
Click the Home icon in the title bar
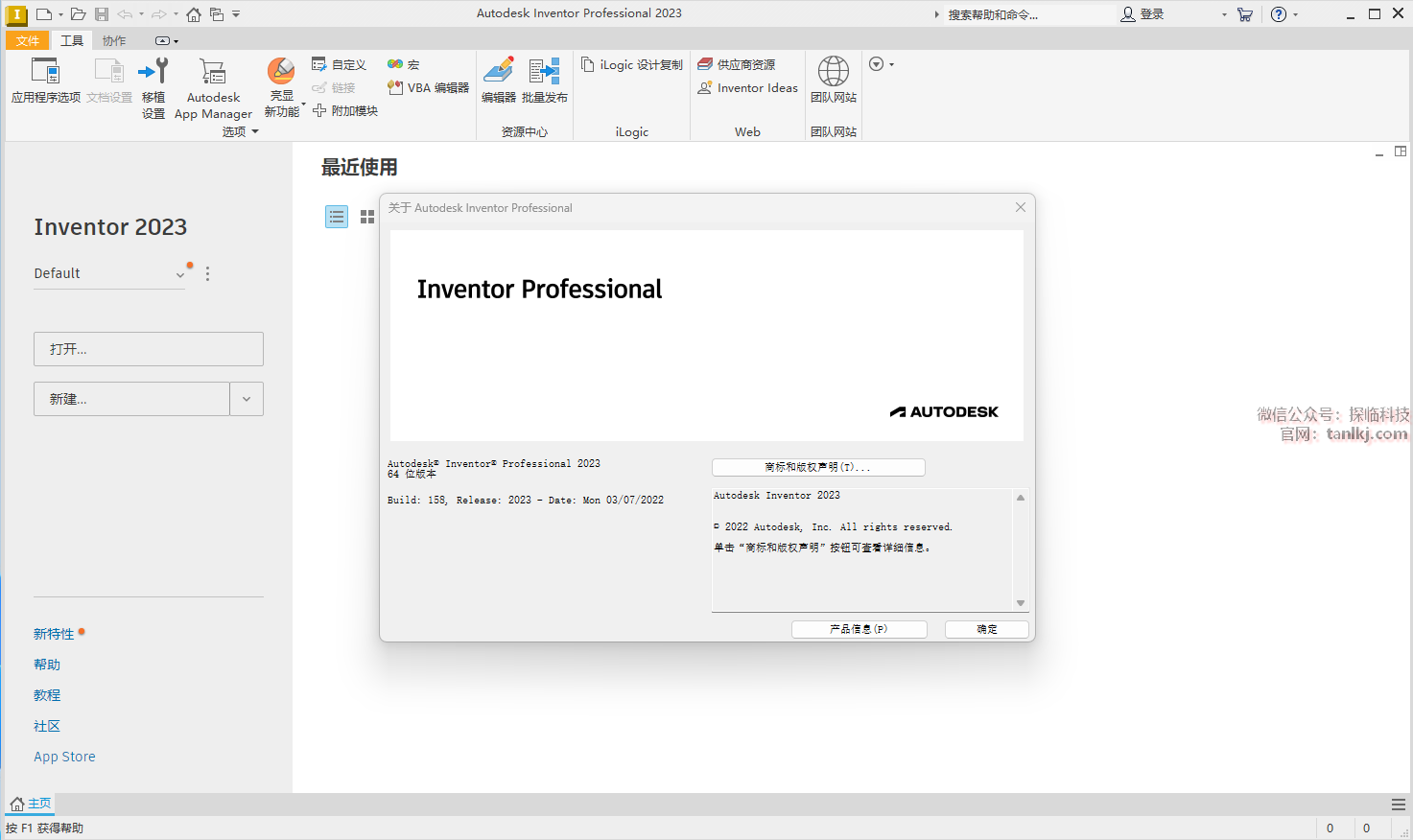point(194,14)
